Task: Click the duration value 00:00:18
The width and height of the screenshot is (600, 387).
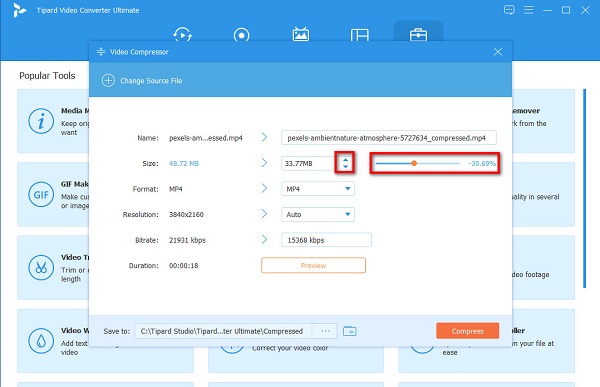Action: pos(184,265)
